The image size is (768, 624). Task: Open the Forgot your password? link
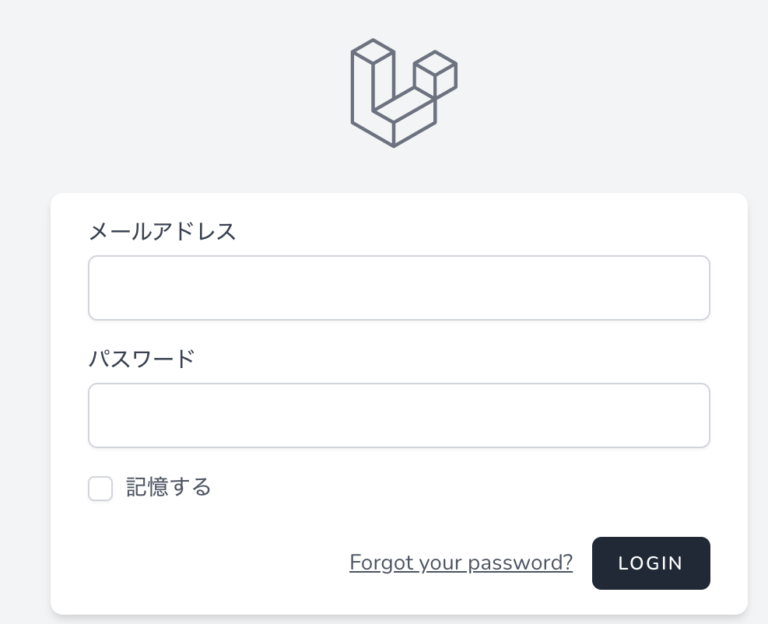pos(461,563)
